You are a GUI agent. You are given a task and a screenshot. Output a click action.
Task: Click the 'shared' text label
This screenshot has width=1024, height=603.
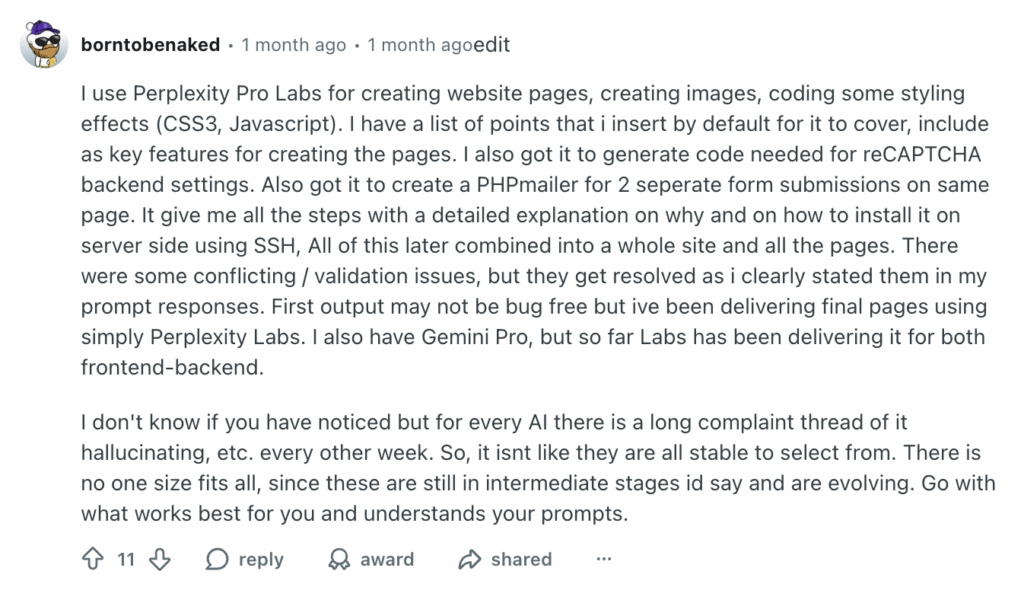tap(521, 559)
